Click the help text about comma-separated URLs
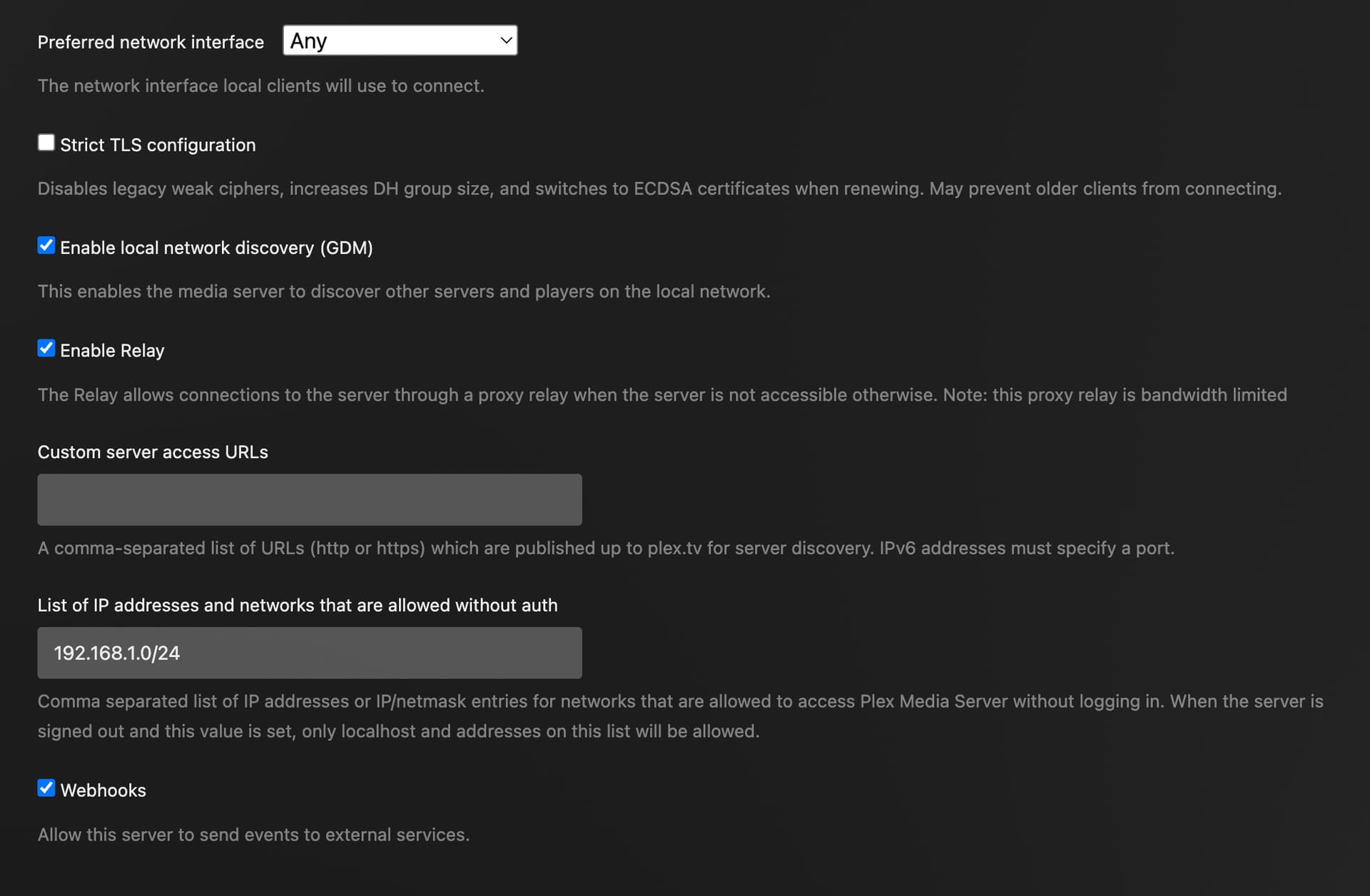Viewport: 1370px width, 896px height. tap(606, 548)
